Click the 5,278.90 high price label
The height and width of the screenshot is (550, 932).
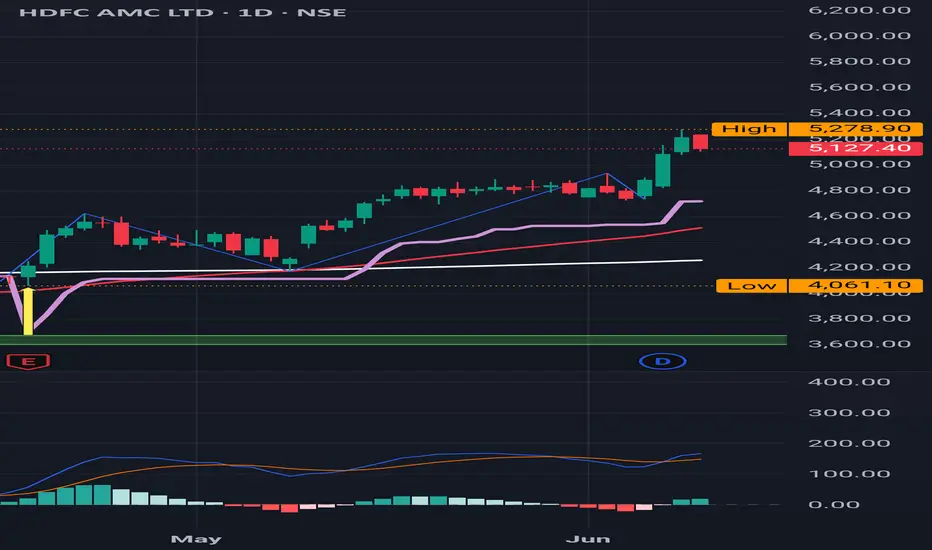856,129
